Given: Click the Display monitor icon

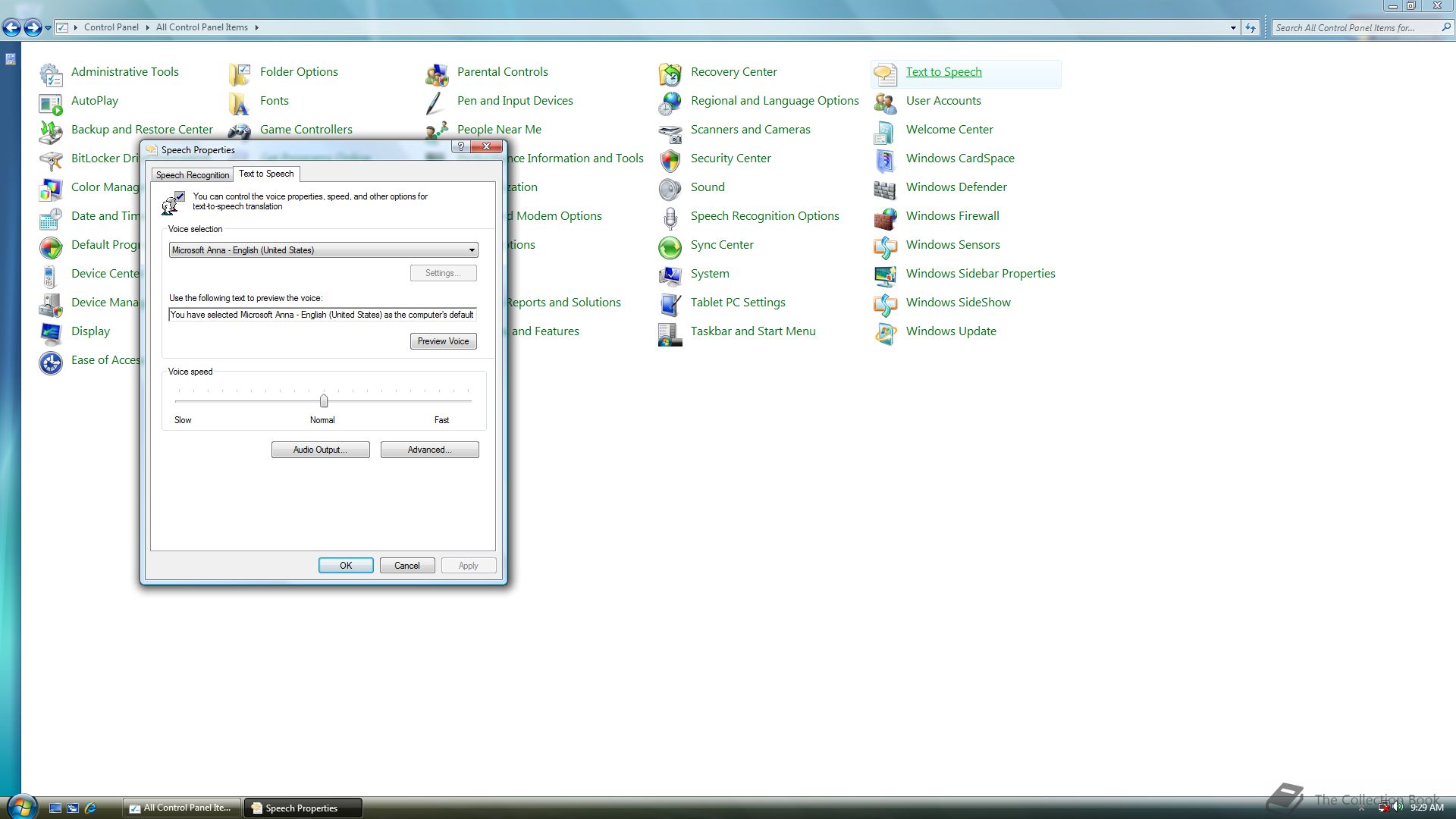Looking at the screenshot, I should tap(51, 333).
